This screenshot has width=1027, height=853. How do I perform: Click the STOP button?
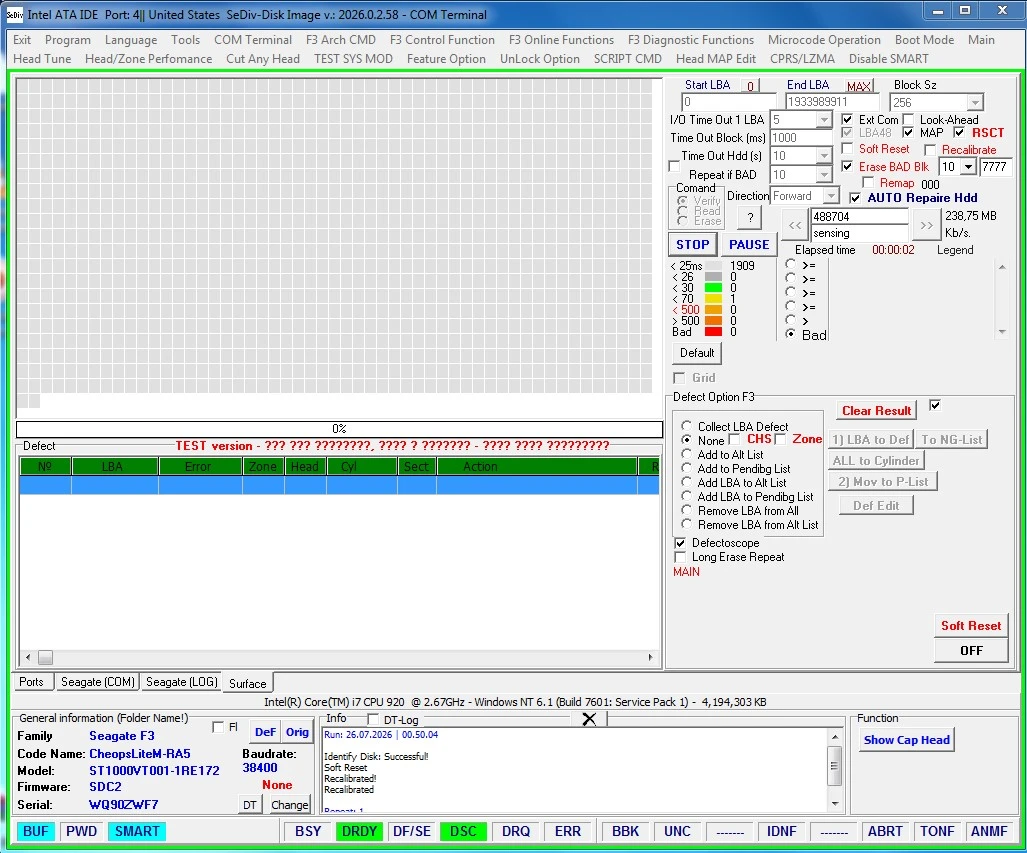[x=692, y=244]
